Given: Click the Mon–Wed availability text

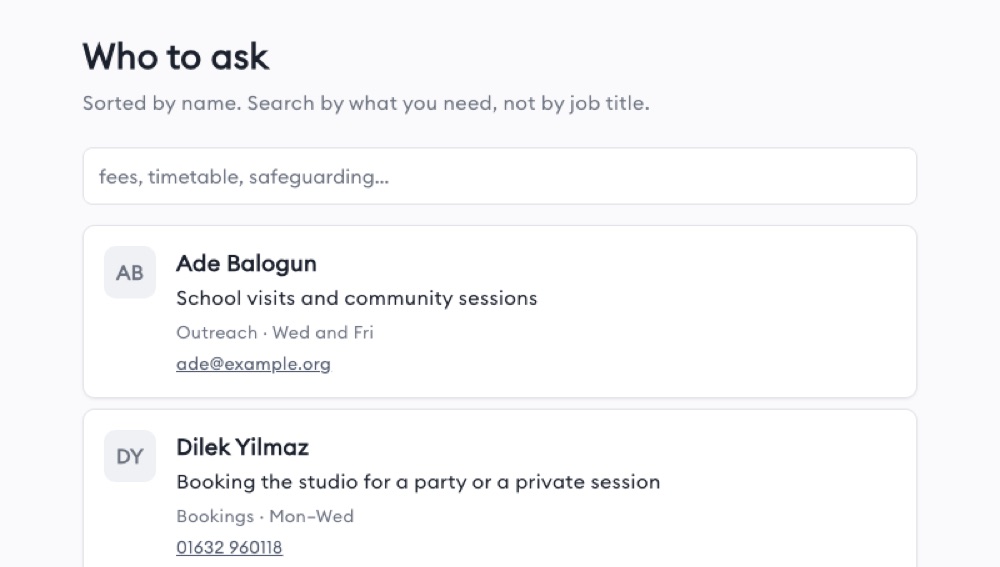Looking at the screenshot, I should coord(311,516).
